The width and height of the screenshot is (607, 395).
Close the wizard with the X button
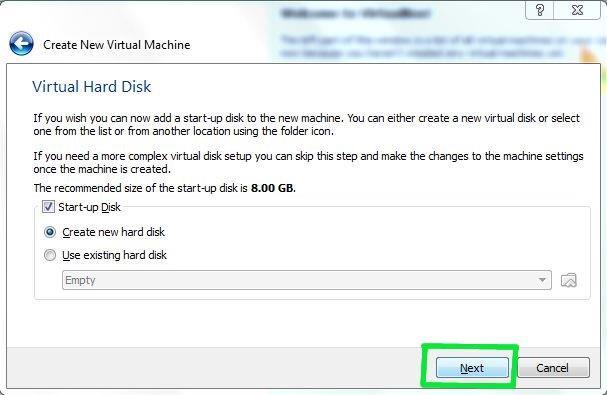[x=577, y=9]
